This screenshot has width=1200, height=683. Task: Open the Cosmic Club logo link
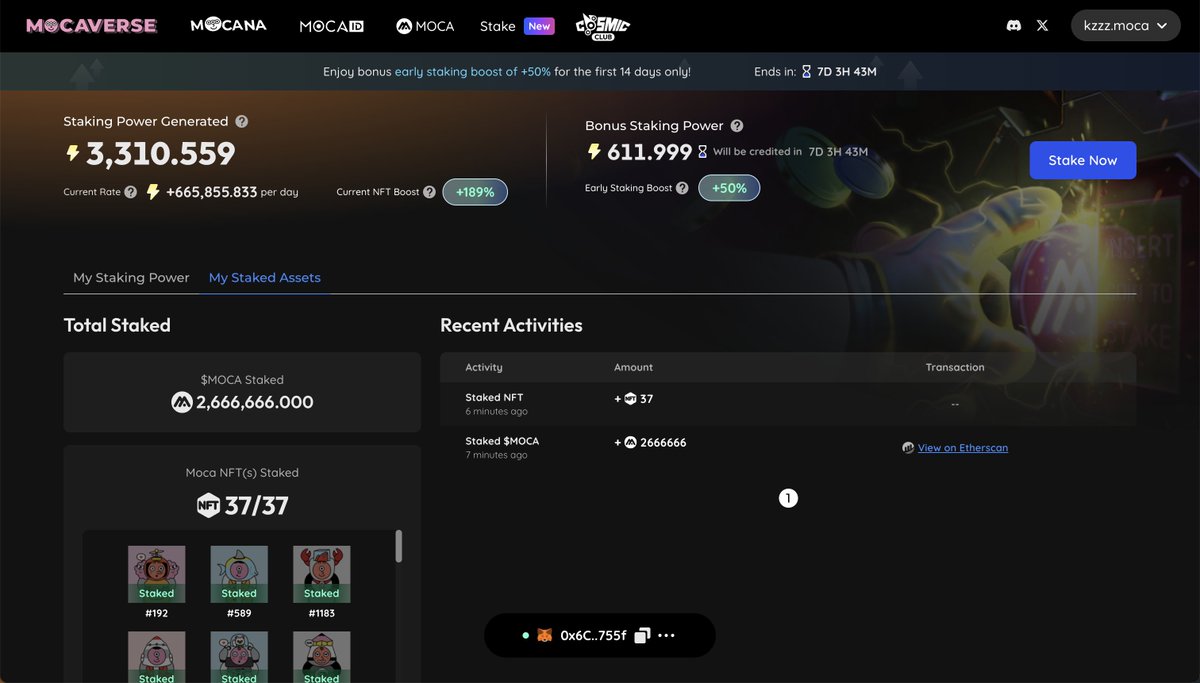[603, 26]
